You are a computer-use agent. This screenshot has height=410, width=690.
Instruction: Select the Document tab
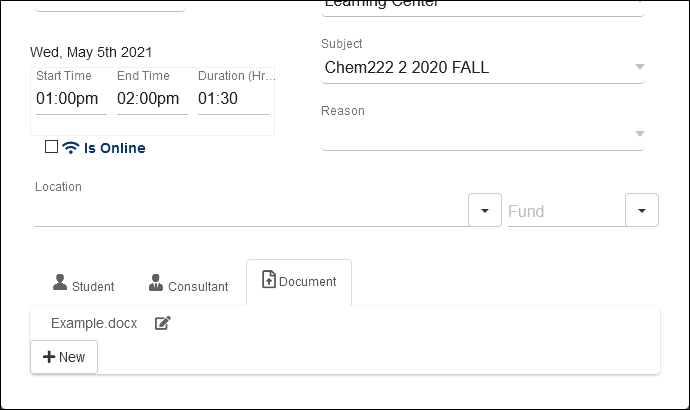pyautogui.click(x=299, y=282)
